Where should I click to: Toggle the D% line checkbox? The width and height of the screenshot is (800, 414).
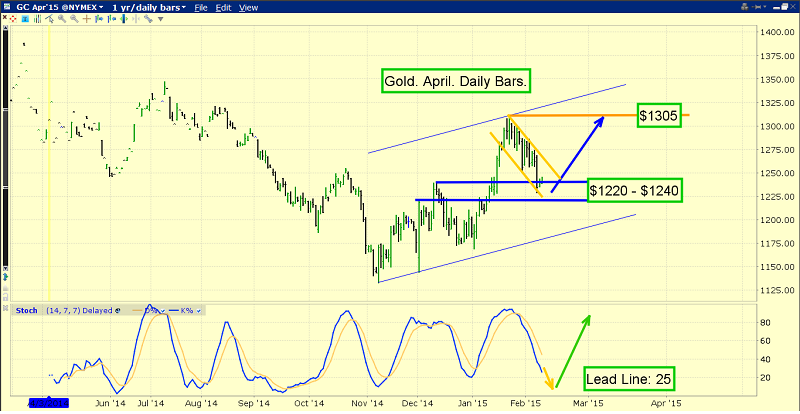tap(163, 311)
